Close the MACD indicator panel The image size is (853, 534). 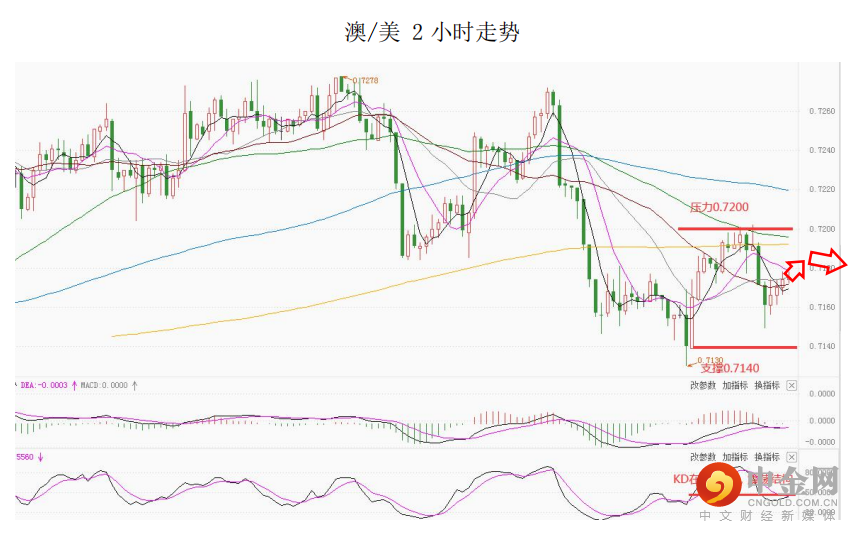pyautogui.click(x=791, y=385)
